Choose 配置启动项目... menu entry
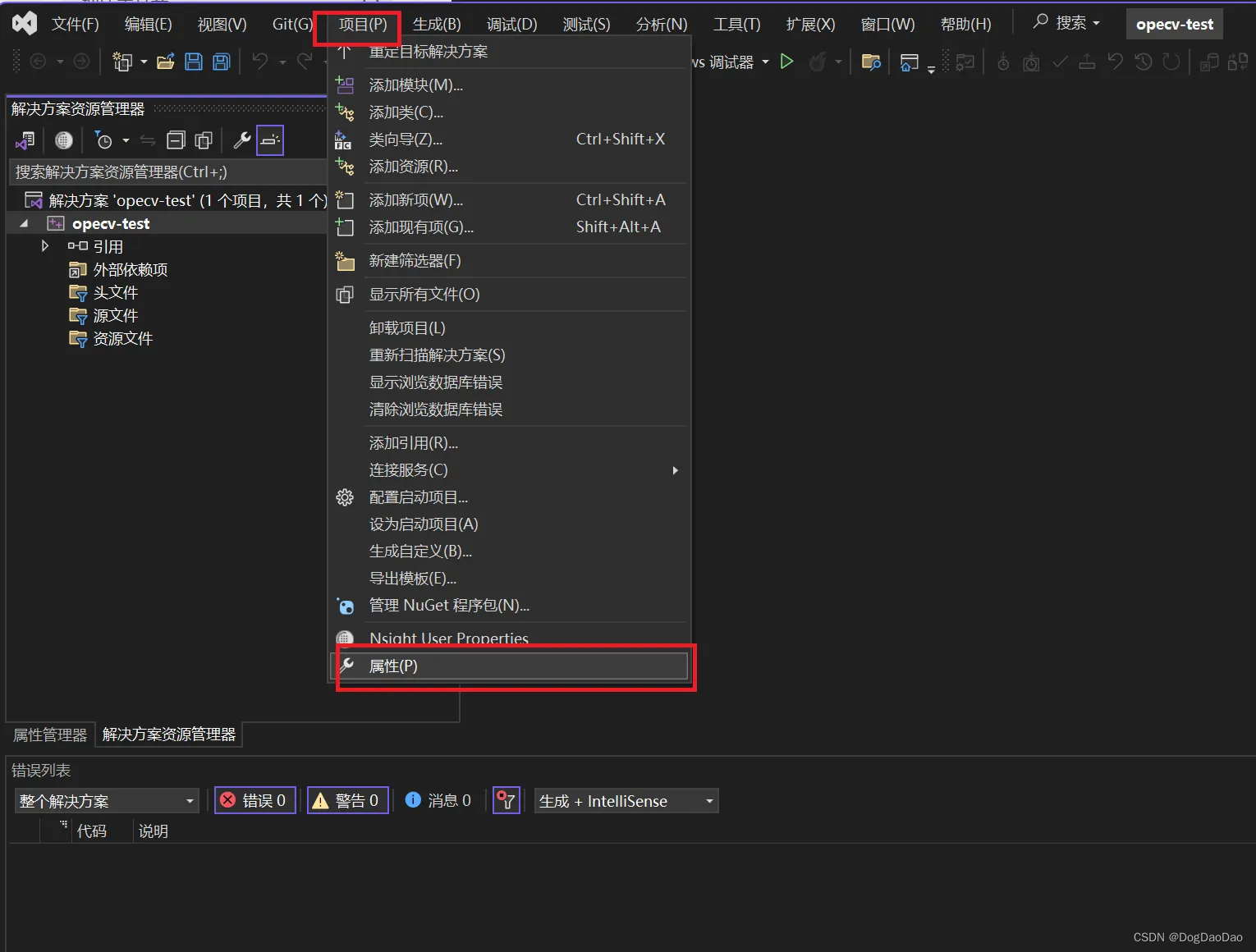Screen dimensions: 1256x952 (509, 497)
